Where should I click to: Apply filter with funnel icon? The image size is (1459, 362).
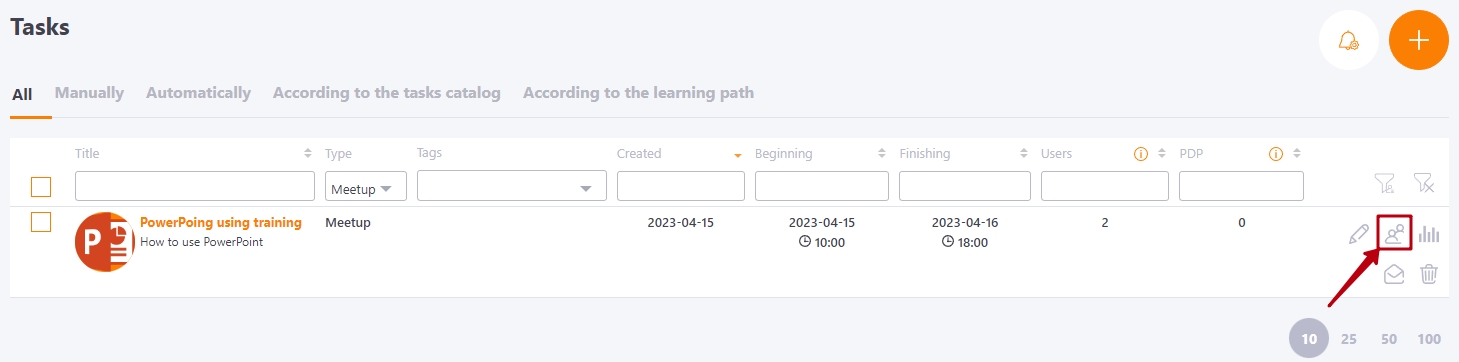[x=1384, y=183]
